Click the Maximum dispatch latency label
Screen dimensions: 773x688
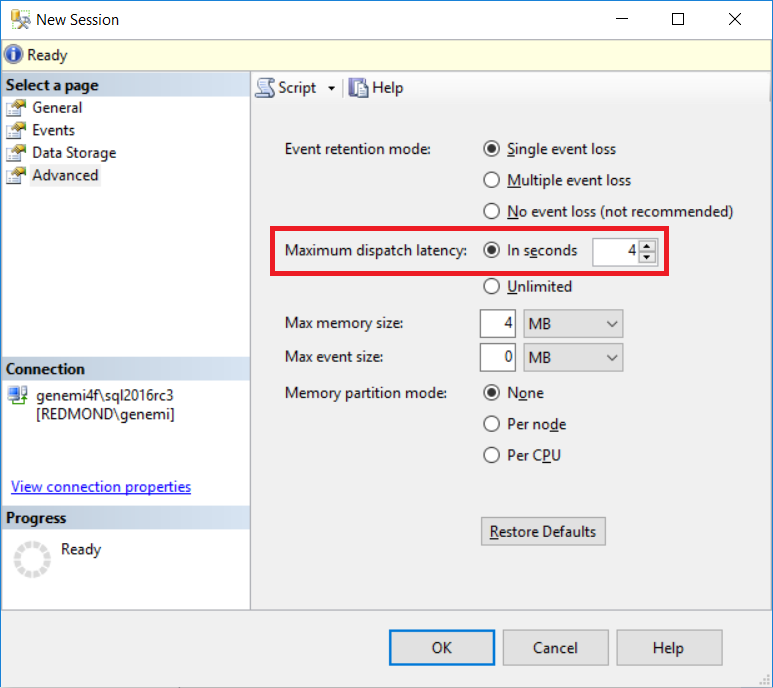pyautogui.click(x=376, y=250)
